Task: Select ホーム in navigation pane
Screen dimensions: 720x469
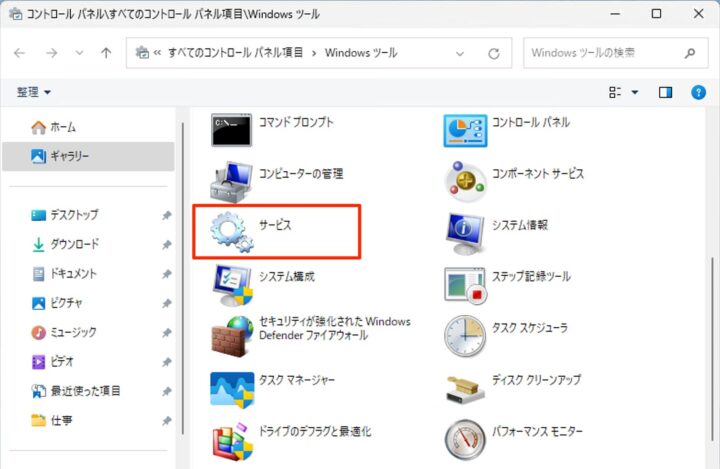Action: [x=88, y=127]
